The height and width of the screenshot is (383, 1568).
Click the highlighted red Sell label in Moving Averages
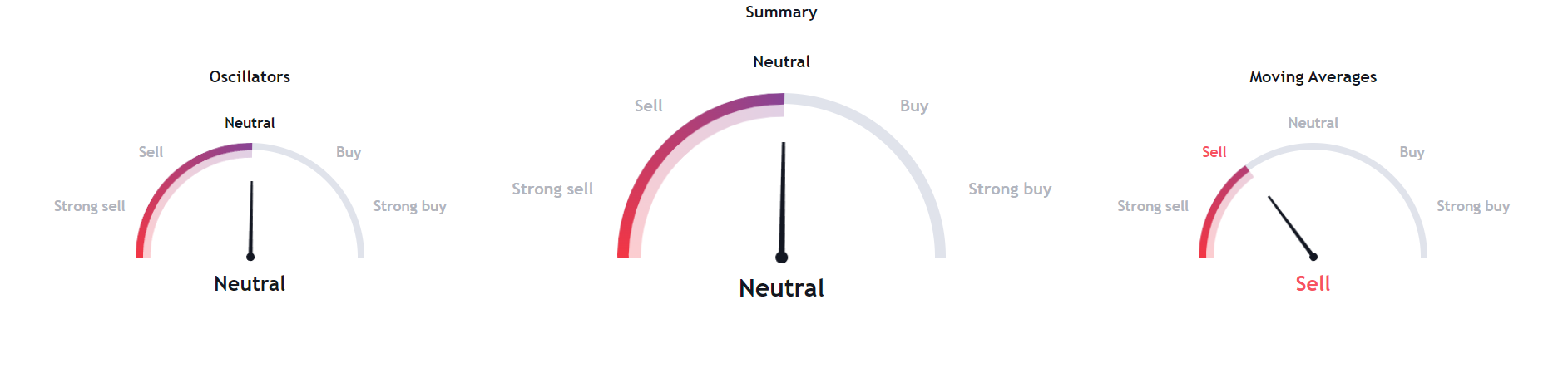(x=1214, y=152)
